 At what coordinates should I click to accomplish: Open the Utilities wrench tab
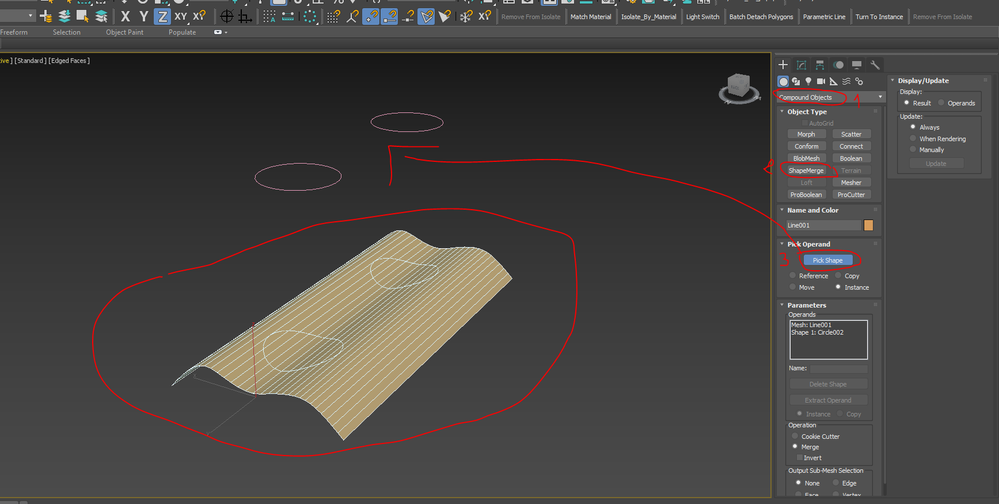[875, 65]
